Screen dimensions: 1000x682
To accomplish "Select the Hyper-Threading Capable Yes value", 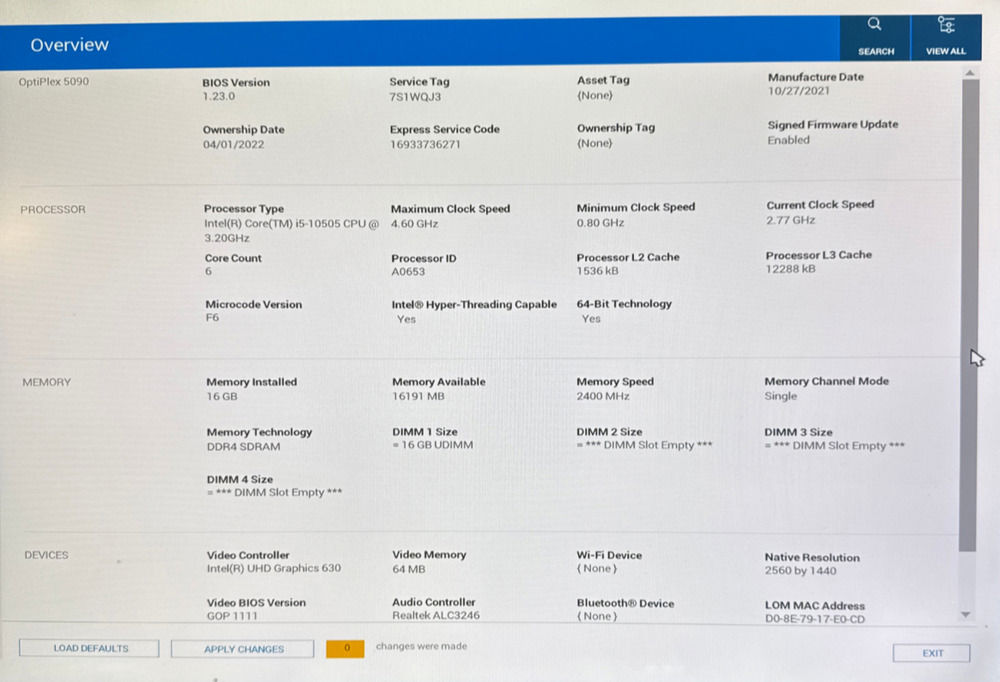I will (406, 319).
